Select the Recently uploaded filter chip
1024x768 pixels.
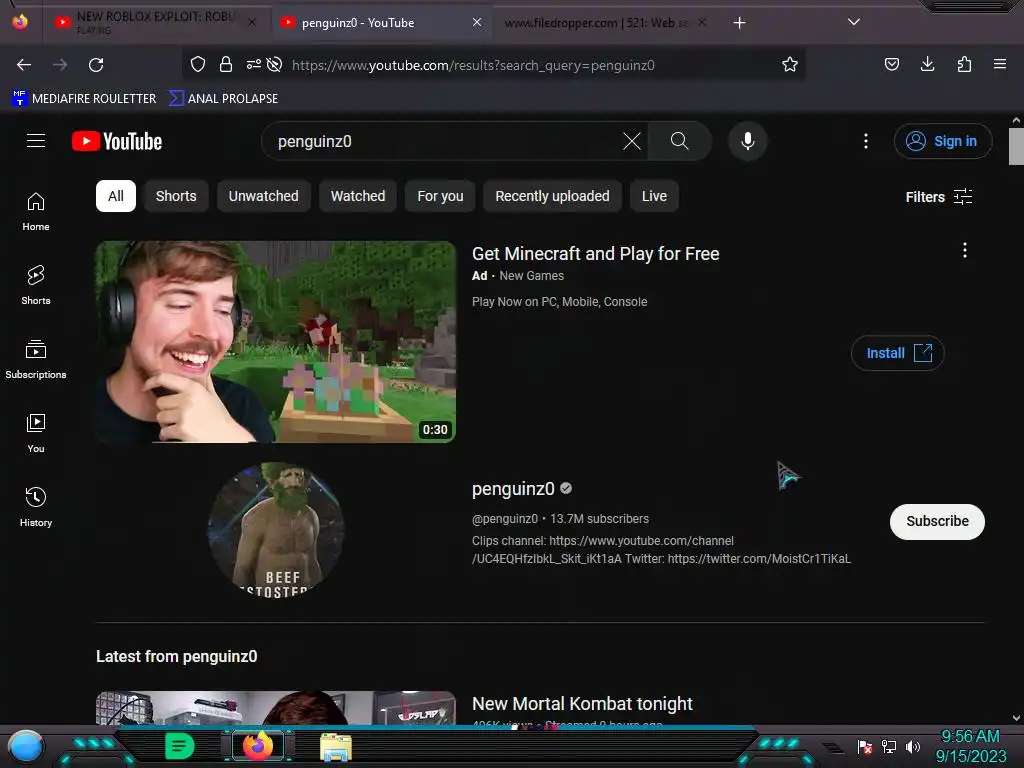pyautogui.click(x=552, y=196)
